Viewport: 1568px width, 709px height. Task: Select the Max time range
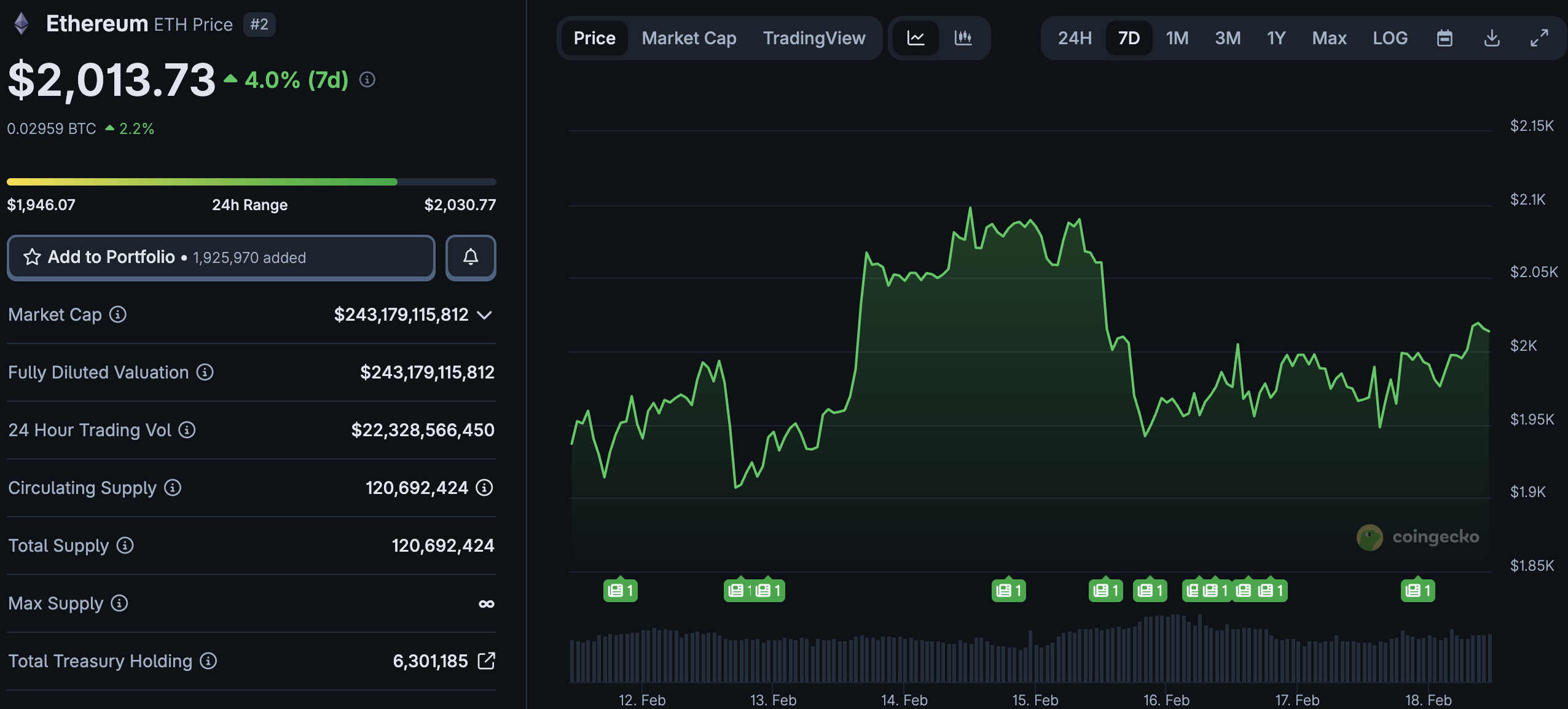pyautogui.click(x=1329, y=38)
